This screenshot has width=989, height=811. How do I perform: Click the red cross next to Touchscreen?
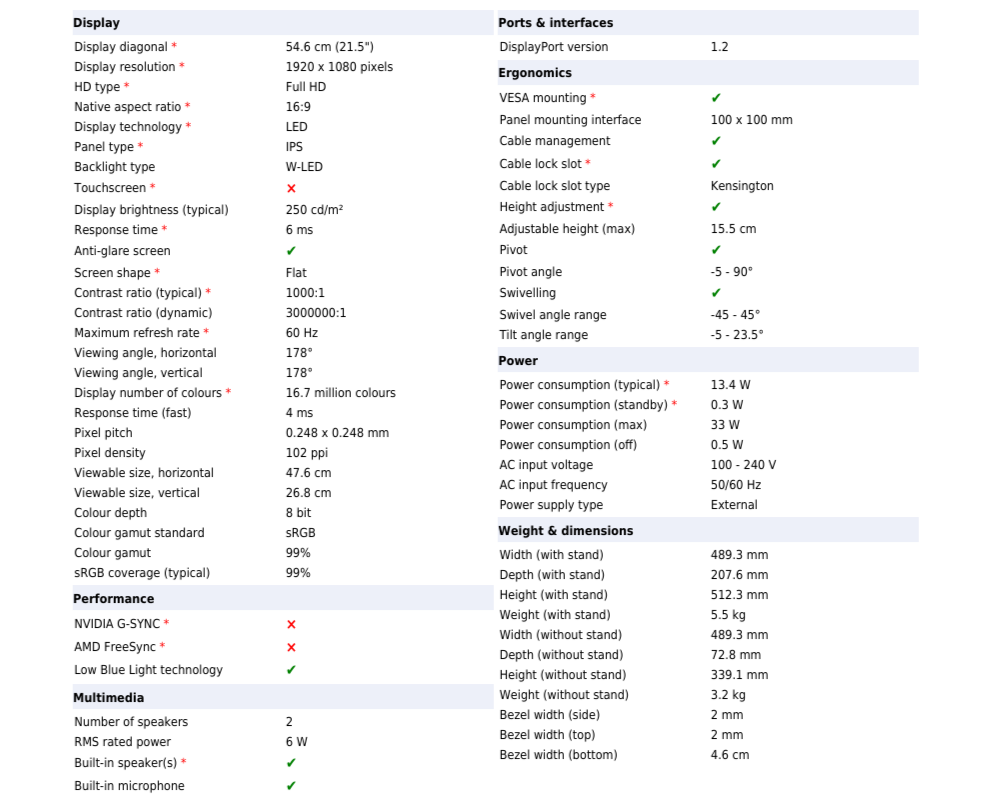pos(291,188)
